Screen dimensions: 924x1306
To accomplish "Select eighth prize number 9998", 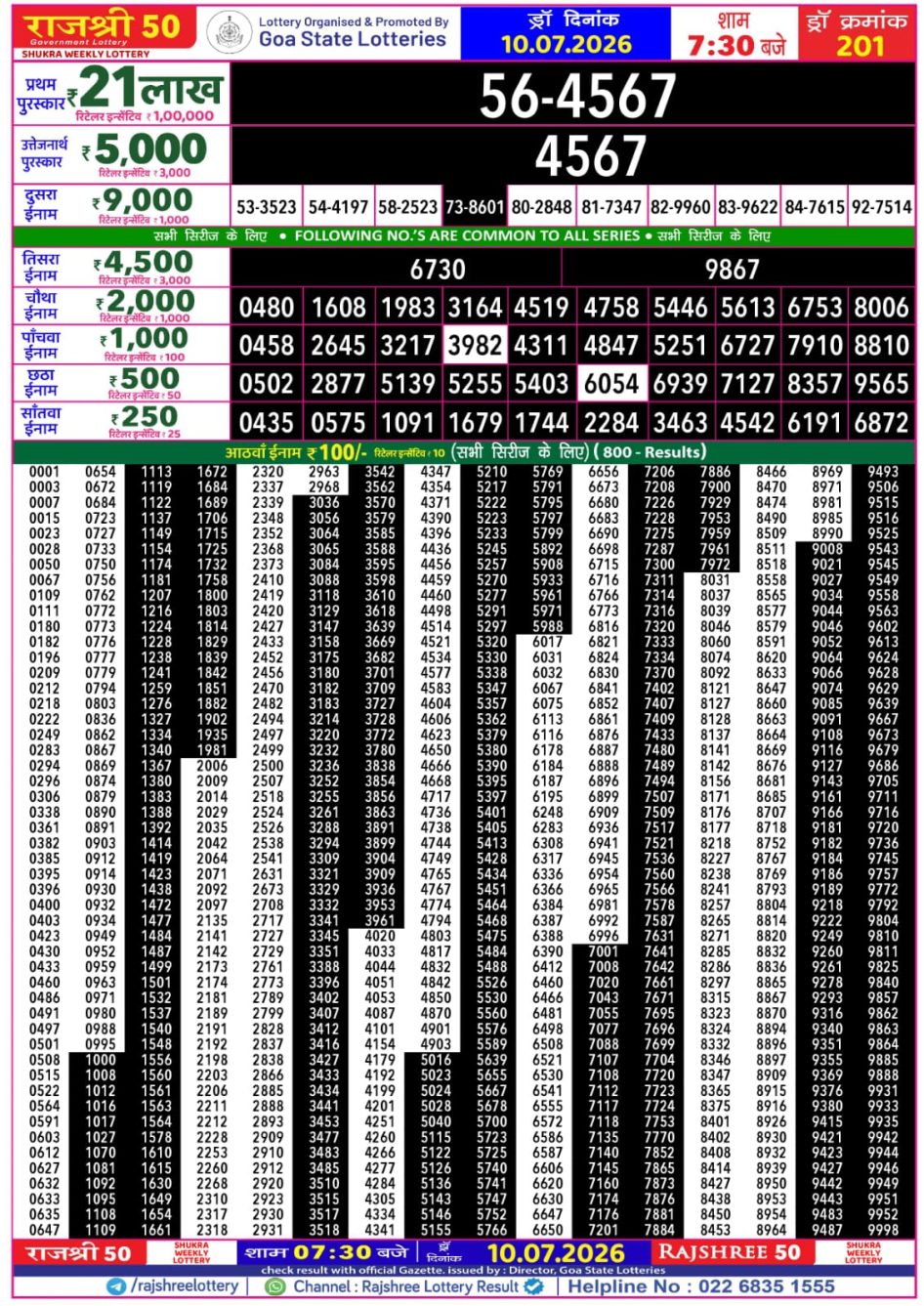I will (x=883, y=1230).
